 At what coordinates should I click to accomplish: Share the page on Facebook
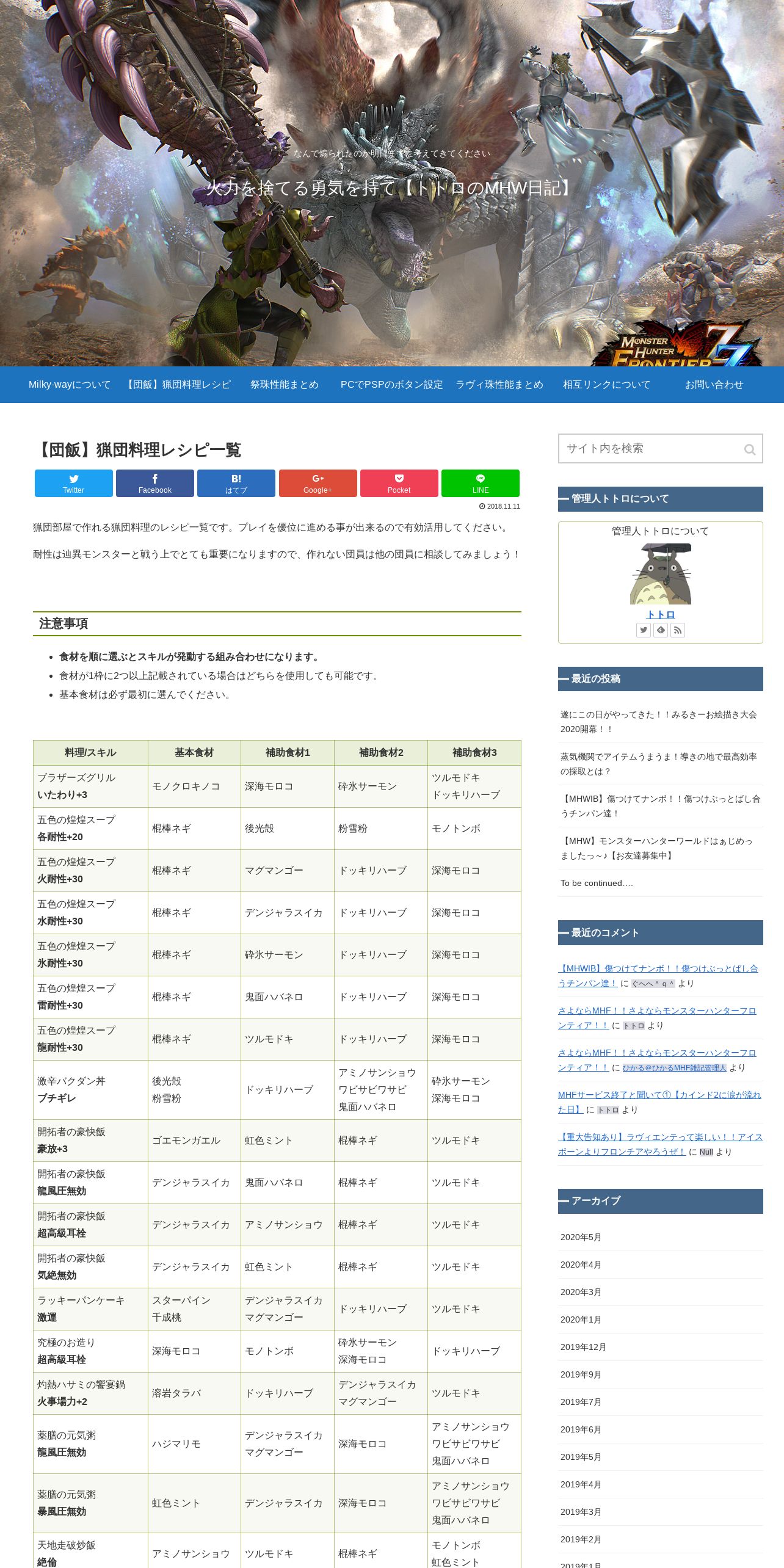click(155, 483)
